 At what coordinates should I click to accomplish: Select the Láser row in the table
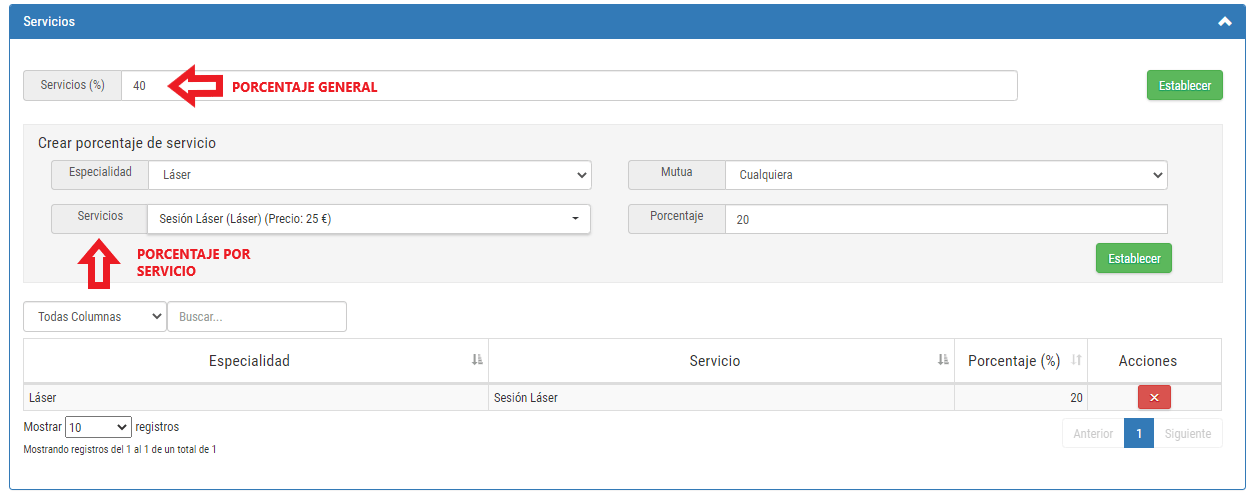622,398
